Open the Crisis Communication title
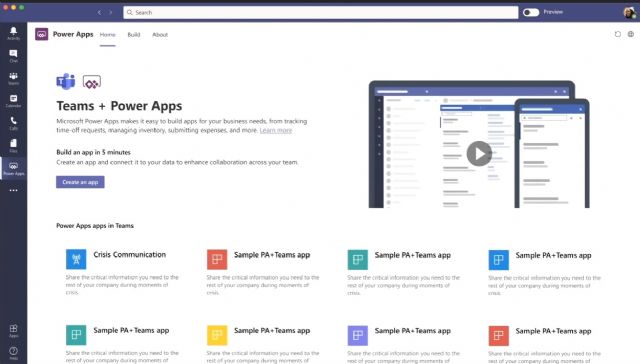640x364 pixels. [129, 255]
